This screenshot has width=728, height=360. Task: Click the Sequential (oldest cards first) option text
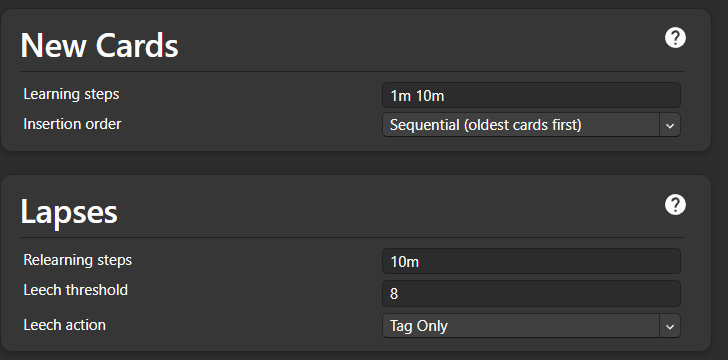coord(486,125)
